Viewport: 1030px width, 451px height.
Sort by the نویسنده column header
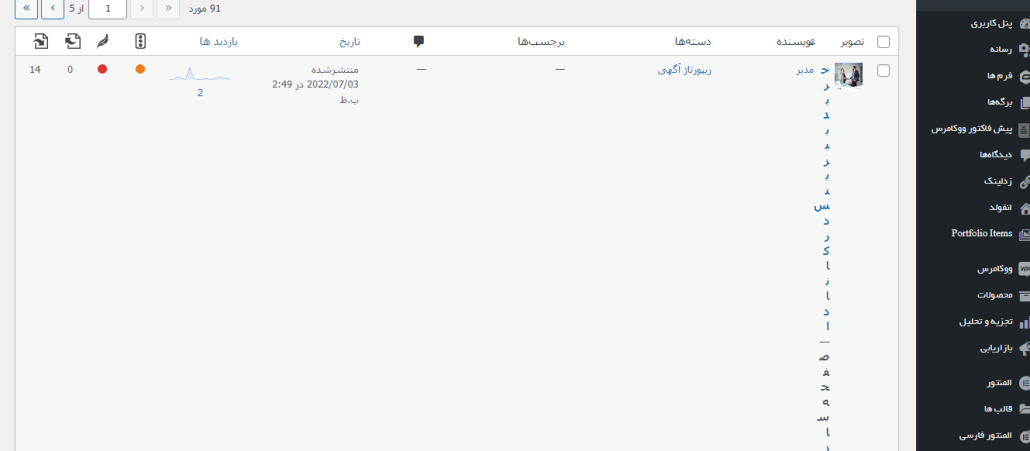pyautogui.click(x=795, y=41)
